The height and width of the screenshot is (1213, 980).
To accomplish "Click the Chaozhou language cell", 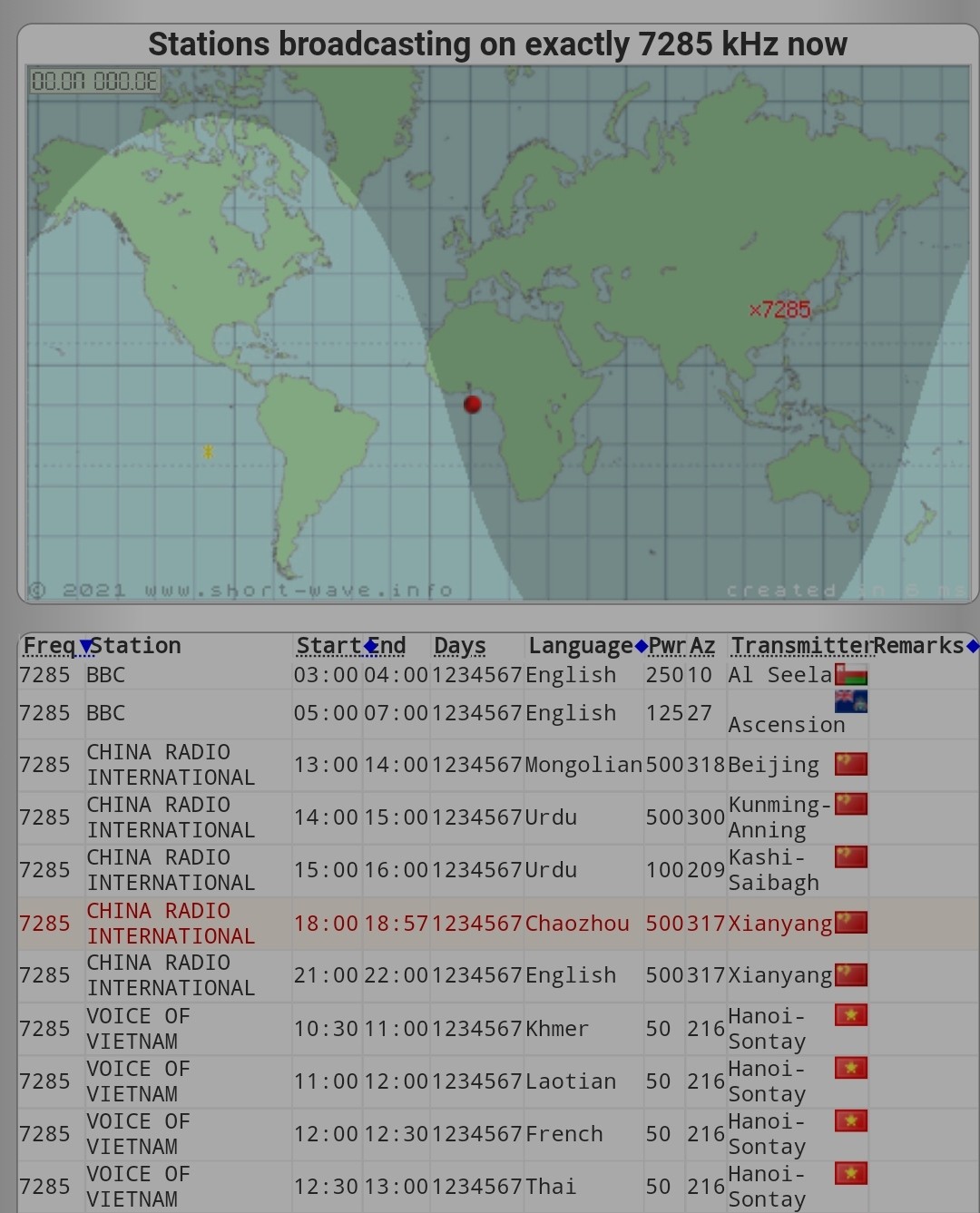I will (x=577, y=923).
